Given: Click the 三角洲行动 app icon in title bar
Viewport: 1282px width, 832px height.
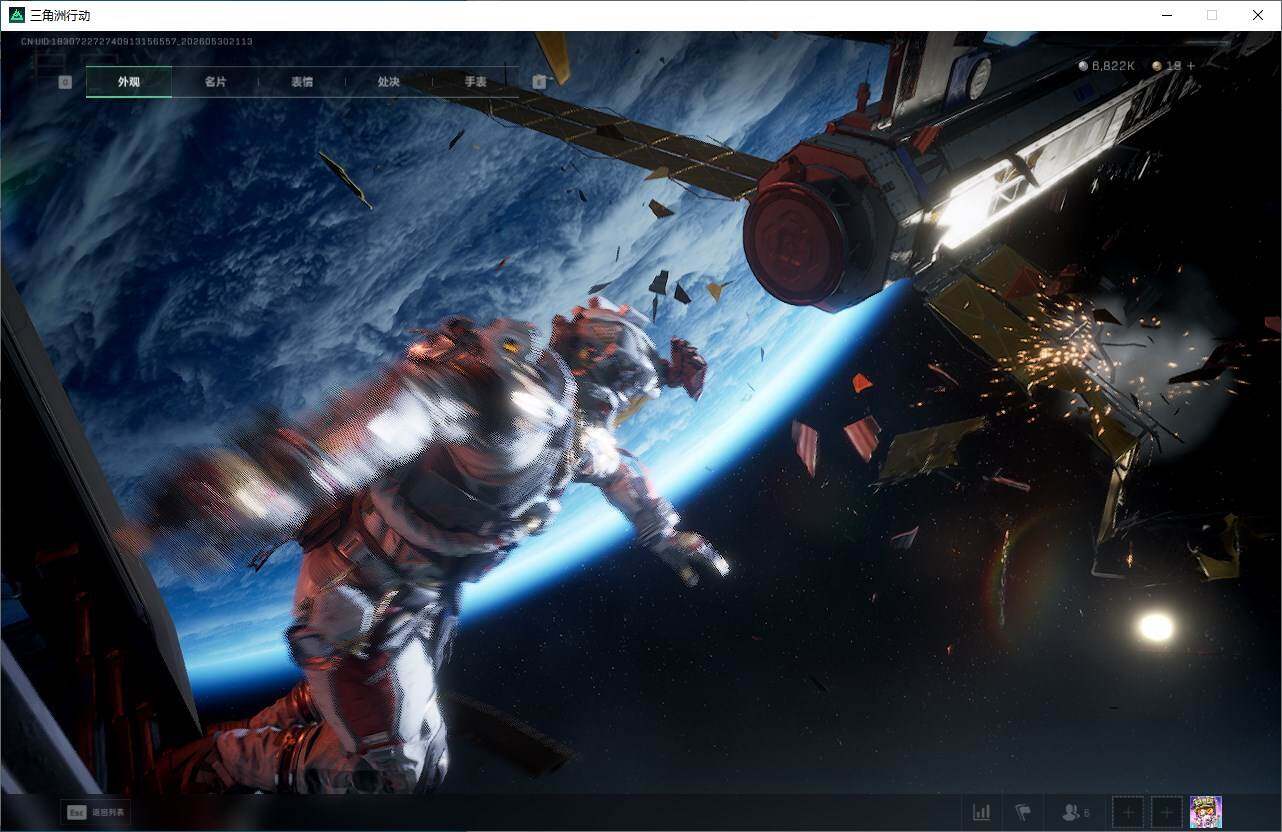Looking at the screenshot, I should (16, 15).
